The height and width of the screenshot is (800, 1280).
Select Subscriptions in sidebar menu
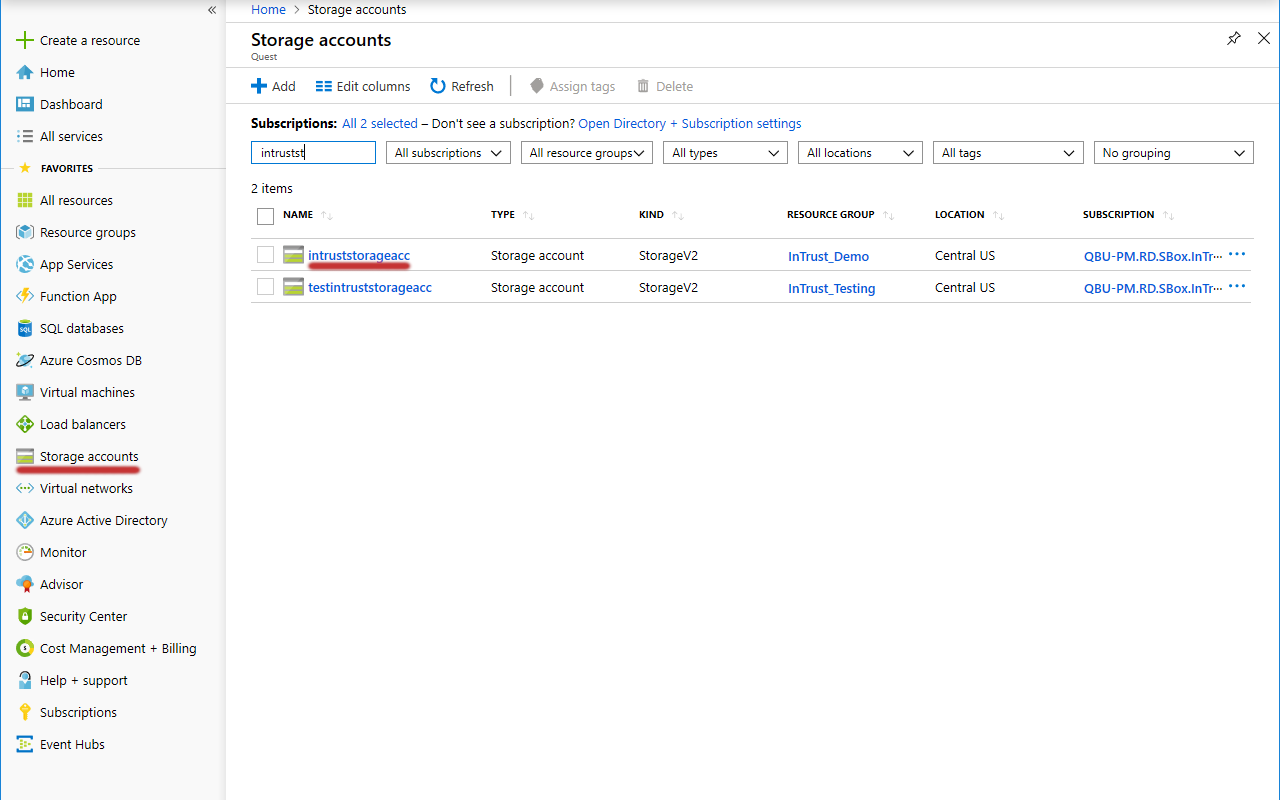click(78, 713)
